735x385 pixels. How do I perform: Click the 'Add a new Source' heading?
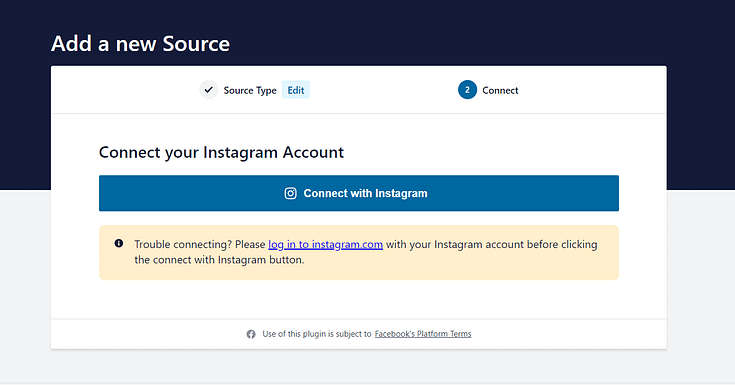[x=141, y=44]
